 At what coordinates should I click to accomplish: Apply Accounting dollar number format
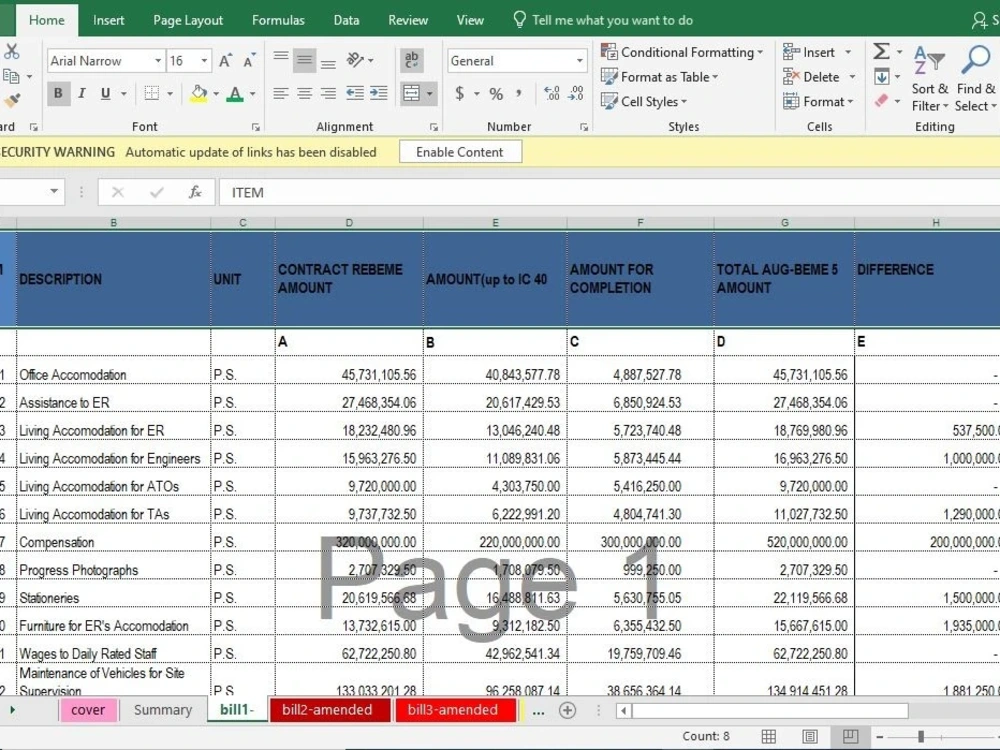tap(460, 94)
